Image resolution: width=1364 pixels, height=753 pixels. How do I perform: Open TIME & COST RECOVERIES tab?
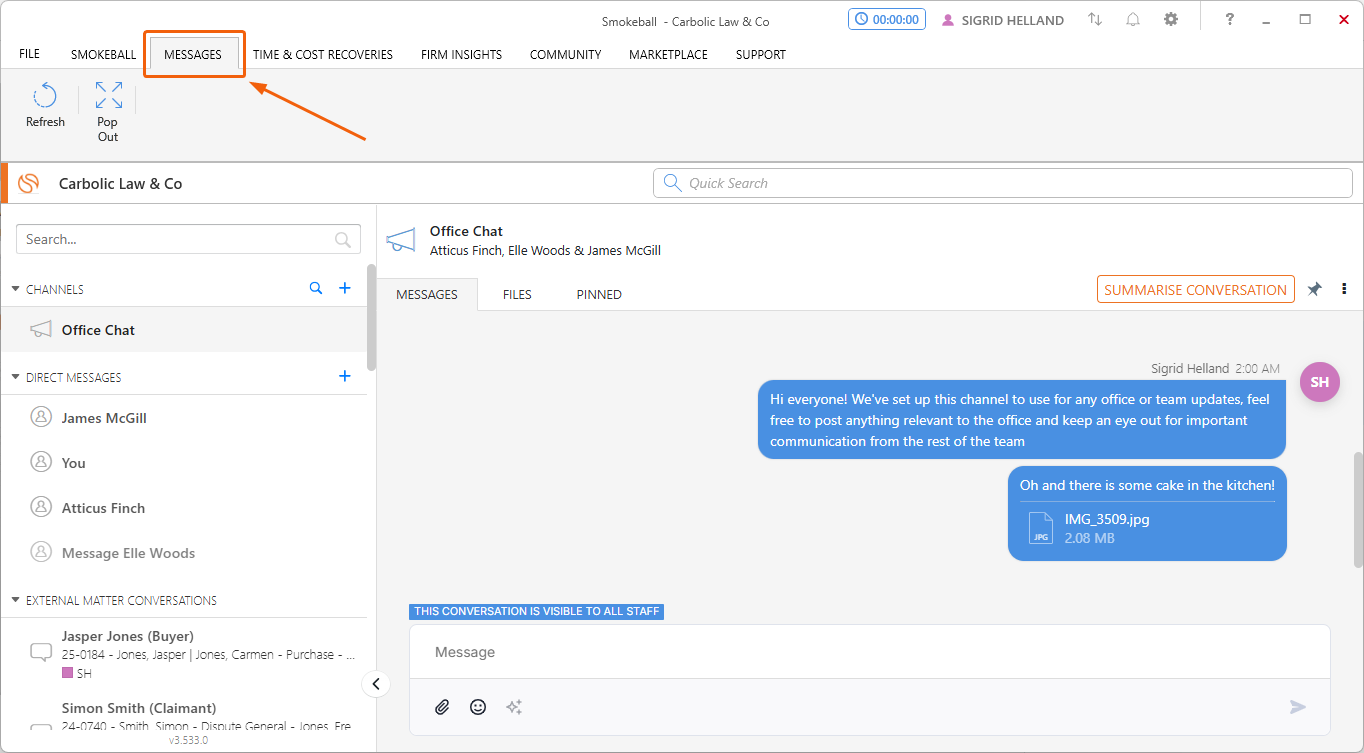323,55
